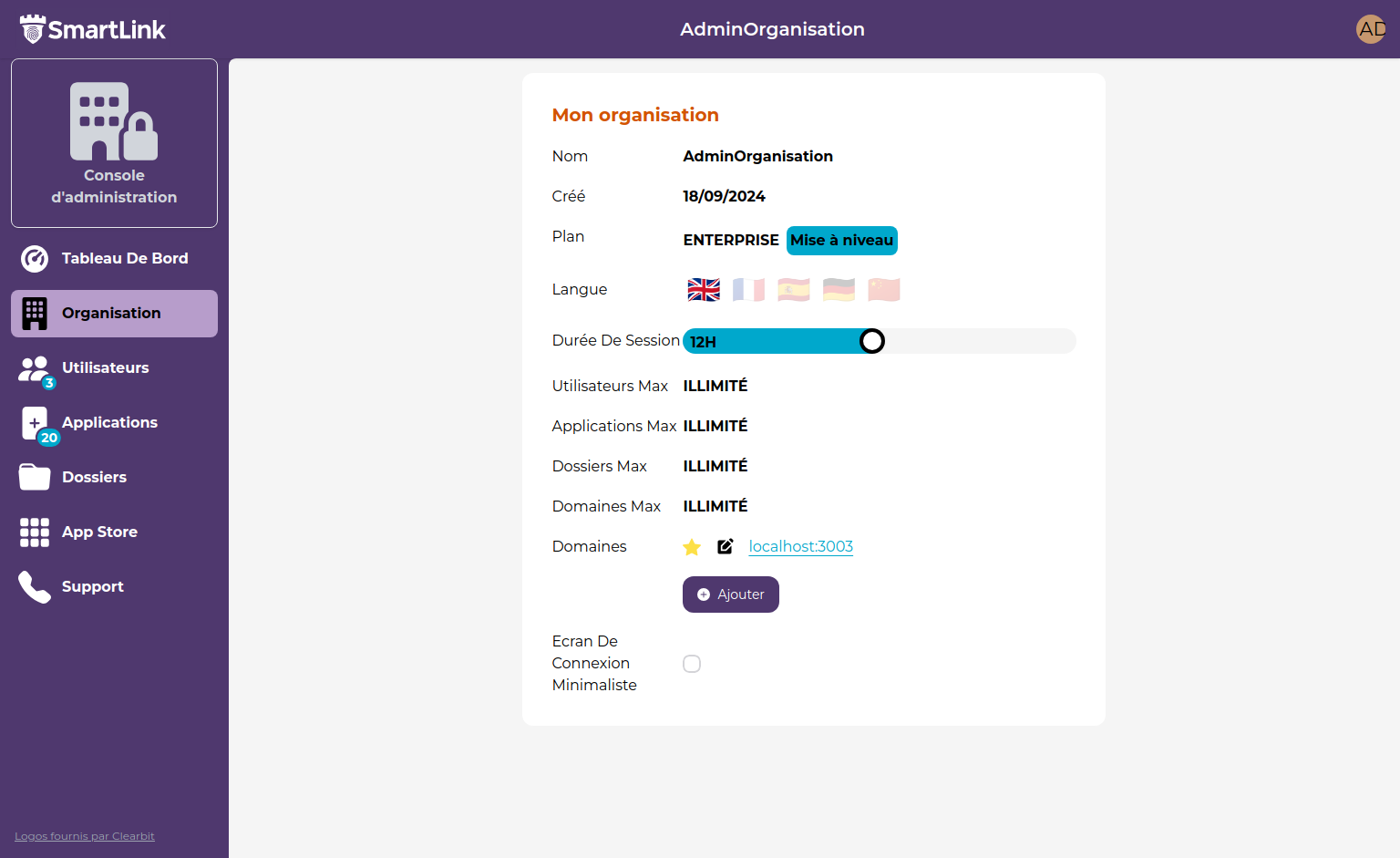Enable Ecran De Connexion Minimaliste
This screenshot has width=1400, height=858.
(x=692, y=664)
